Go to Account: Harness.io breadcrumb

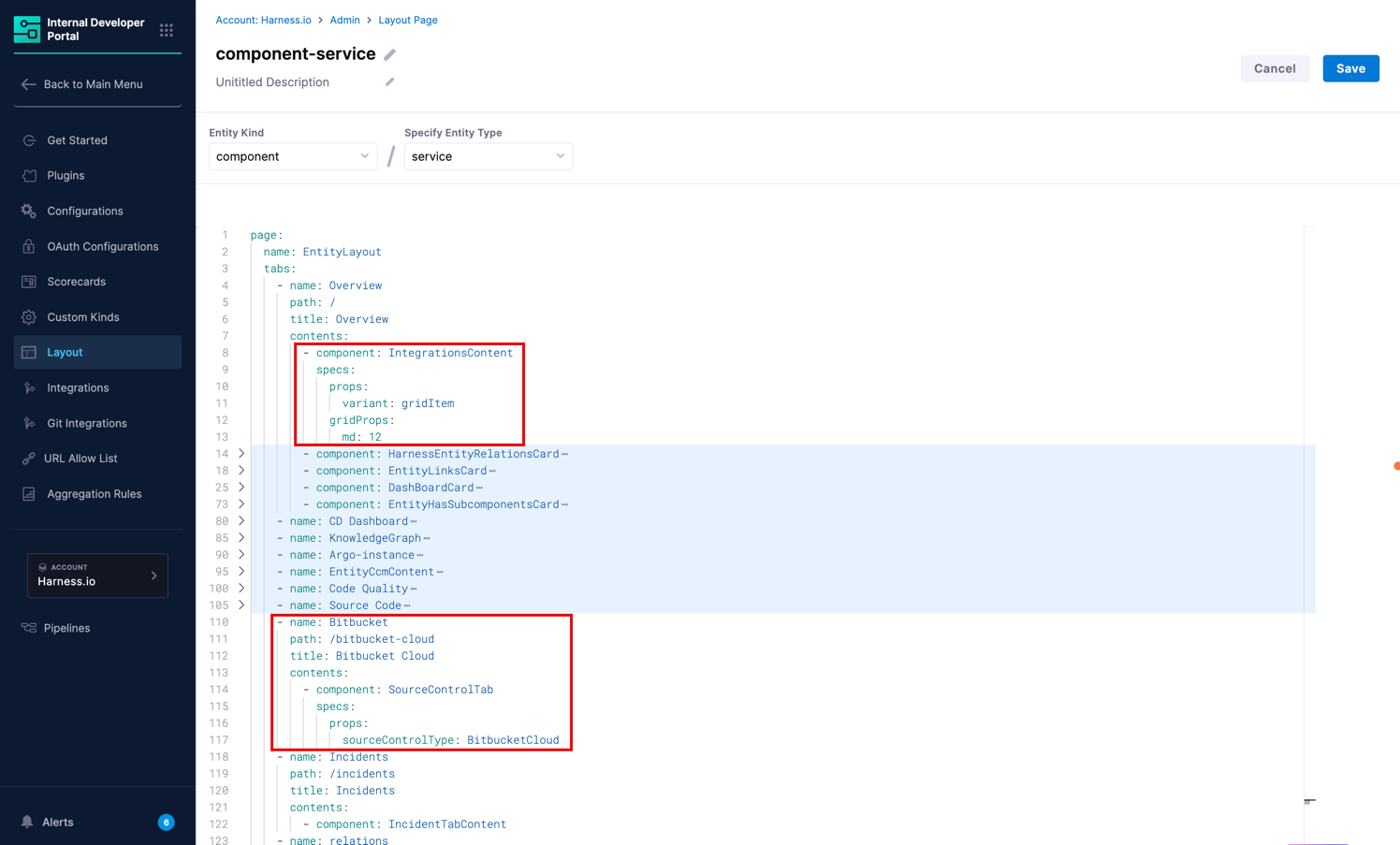click(x=263, y=20)
